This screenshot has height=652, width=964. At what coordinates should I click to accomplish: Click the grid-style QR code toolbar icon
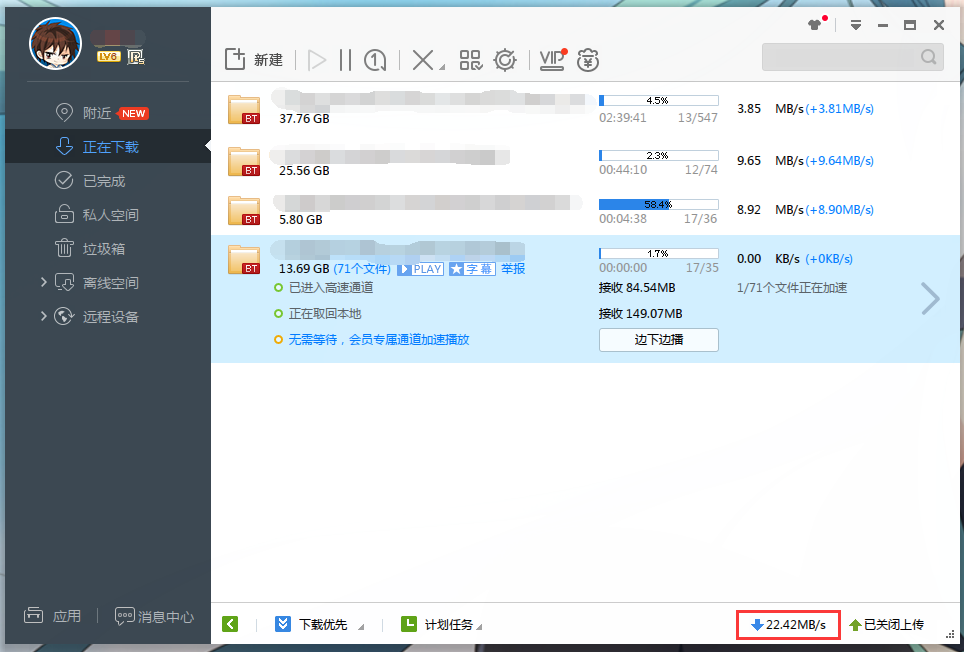(x=470, y=60)
